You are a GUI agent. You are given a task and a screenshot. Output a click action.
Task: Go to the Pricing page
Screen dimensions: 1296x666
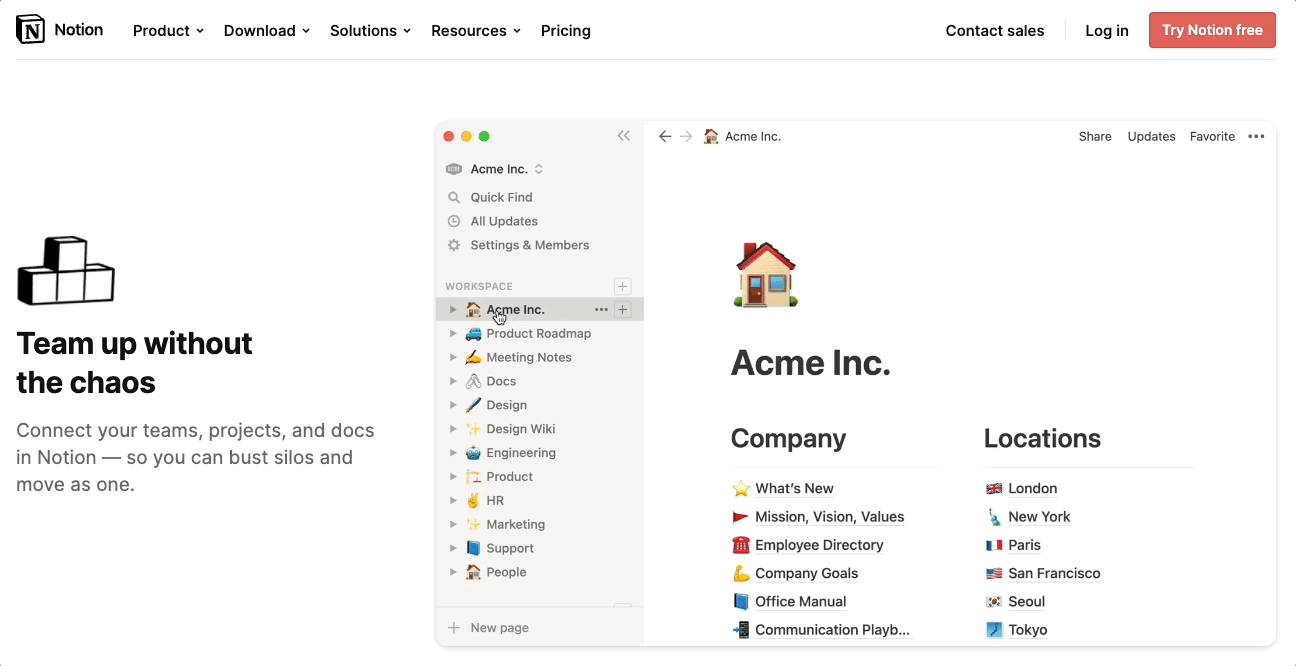tap(566, 31)
